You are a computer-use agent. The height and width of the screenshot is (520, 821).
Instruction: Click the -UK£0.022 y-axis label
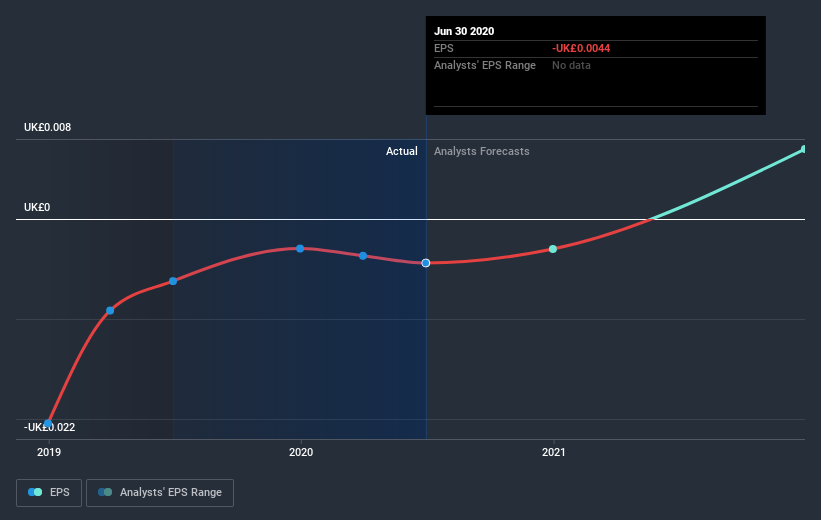(49, 427)
